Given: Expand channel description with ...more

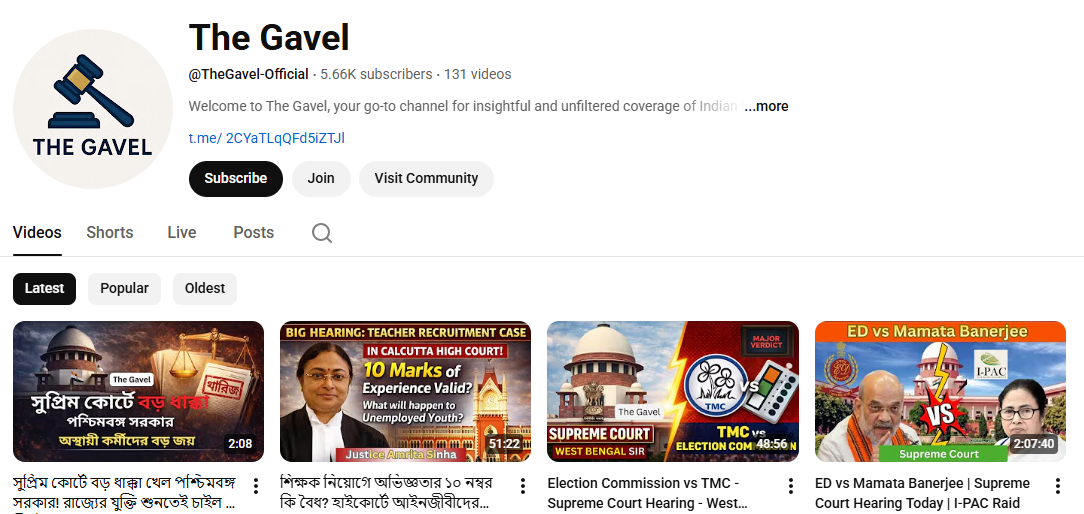Looking at the screenshot, I should pos(766,107).
